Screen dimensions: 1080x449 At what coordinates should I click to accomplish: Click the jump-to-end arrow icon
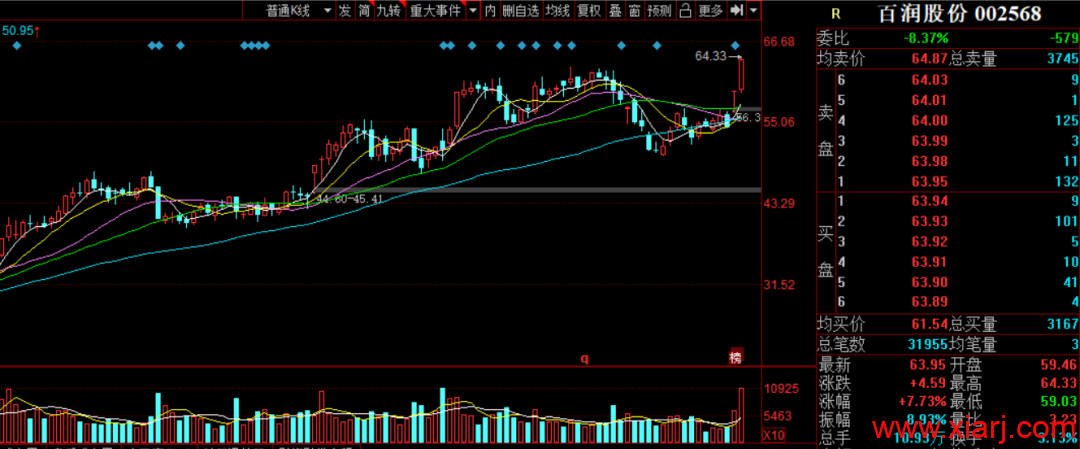tap(737, 10)
